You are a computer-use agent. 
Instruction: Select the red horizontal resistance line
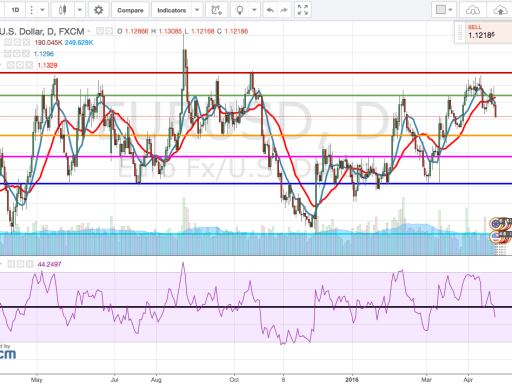pos(256,73)
